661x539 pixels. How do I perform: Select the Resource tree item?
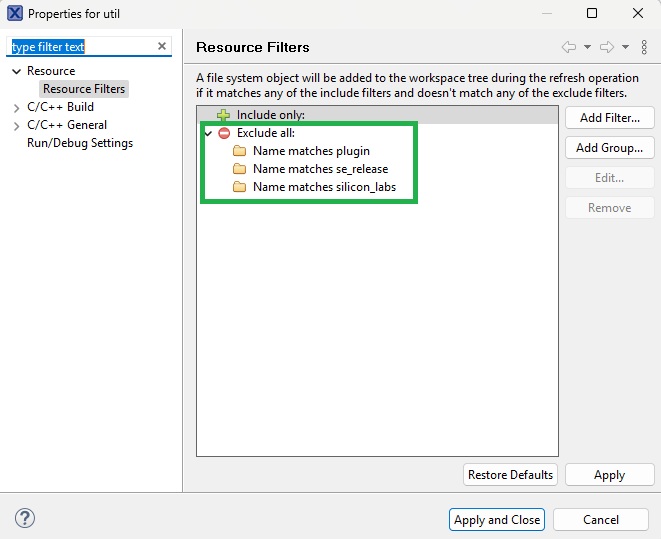point(51,71)
